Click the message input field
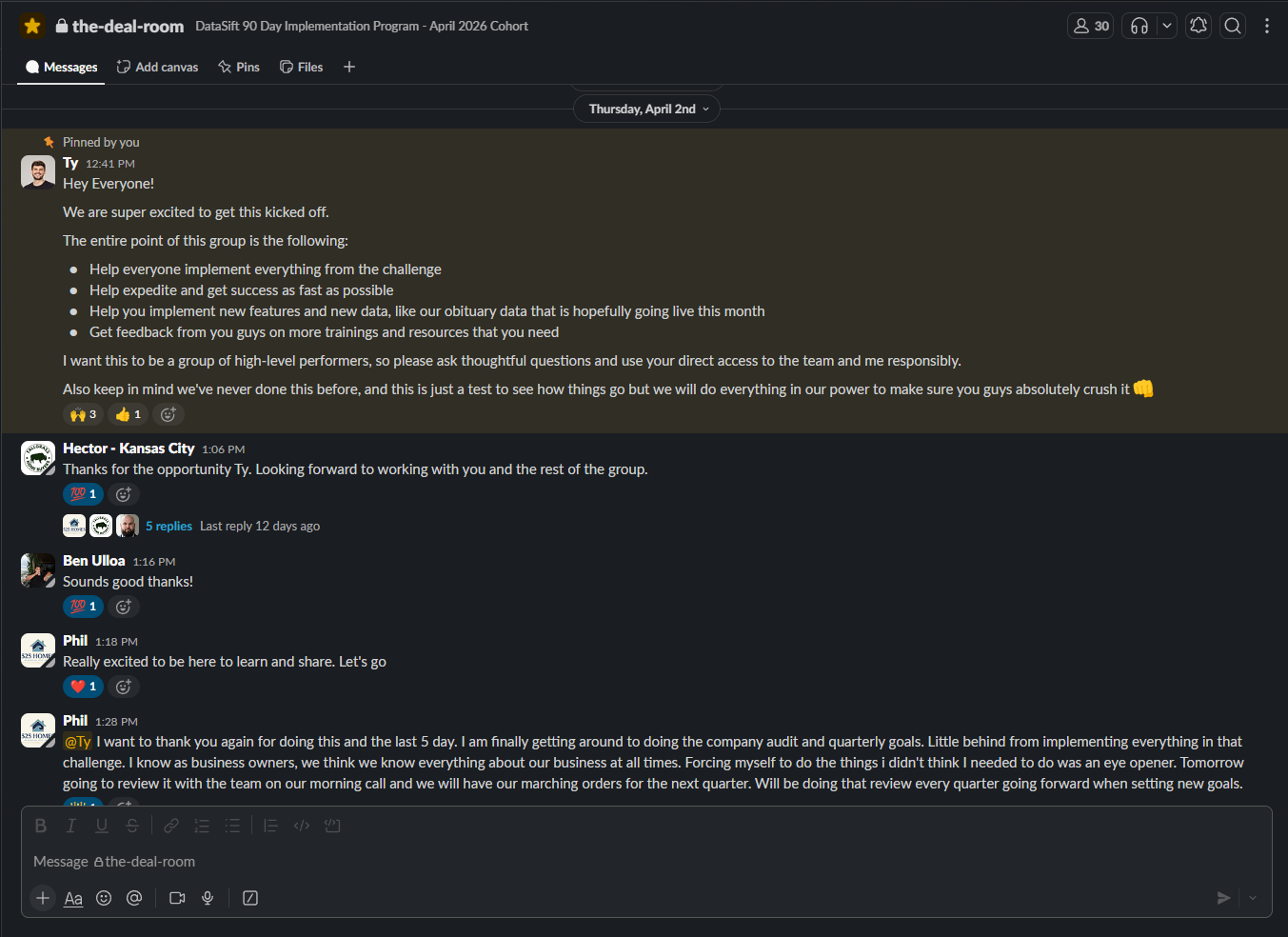 coord(571,861)
